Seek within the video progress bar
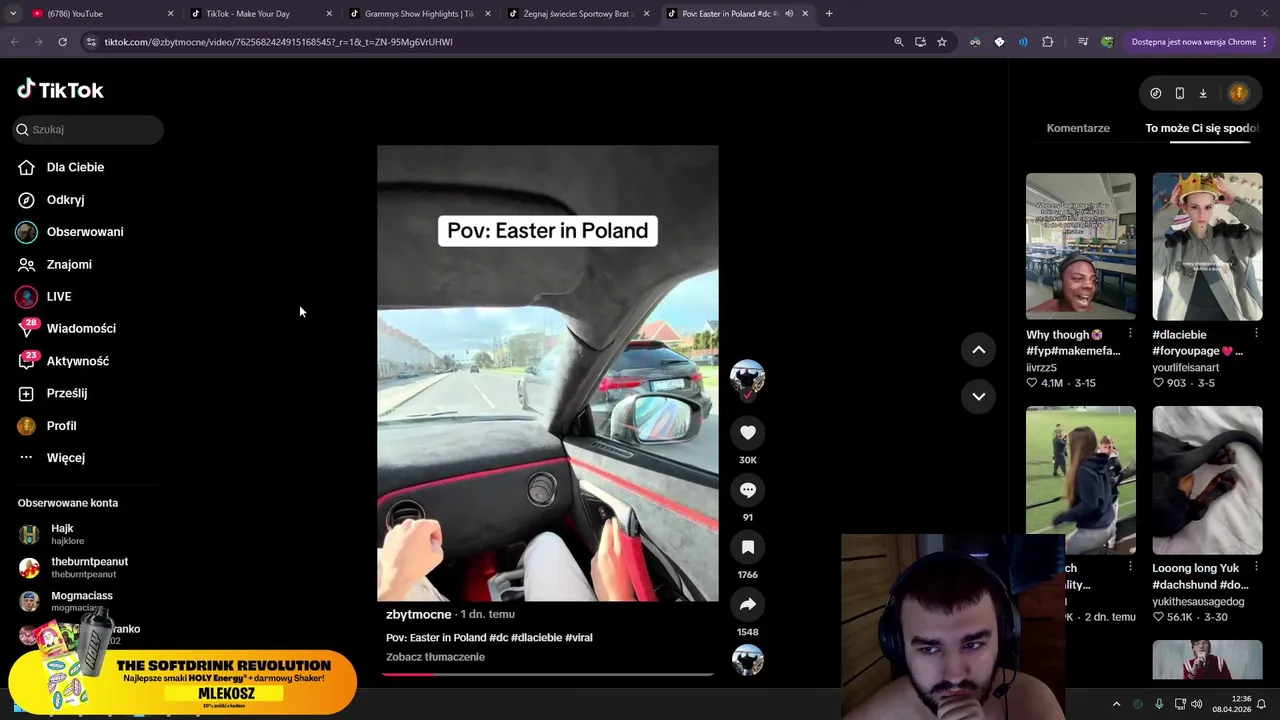1280x720 pixels. click(x=547, y=674)
